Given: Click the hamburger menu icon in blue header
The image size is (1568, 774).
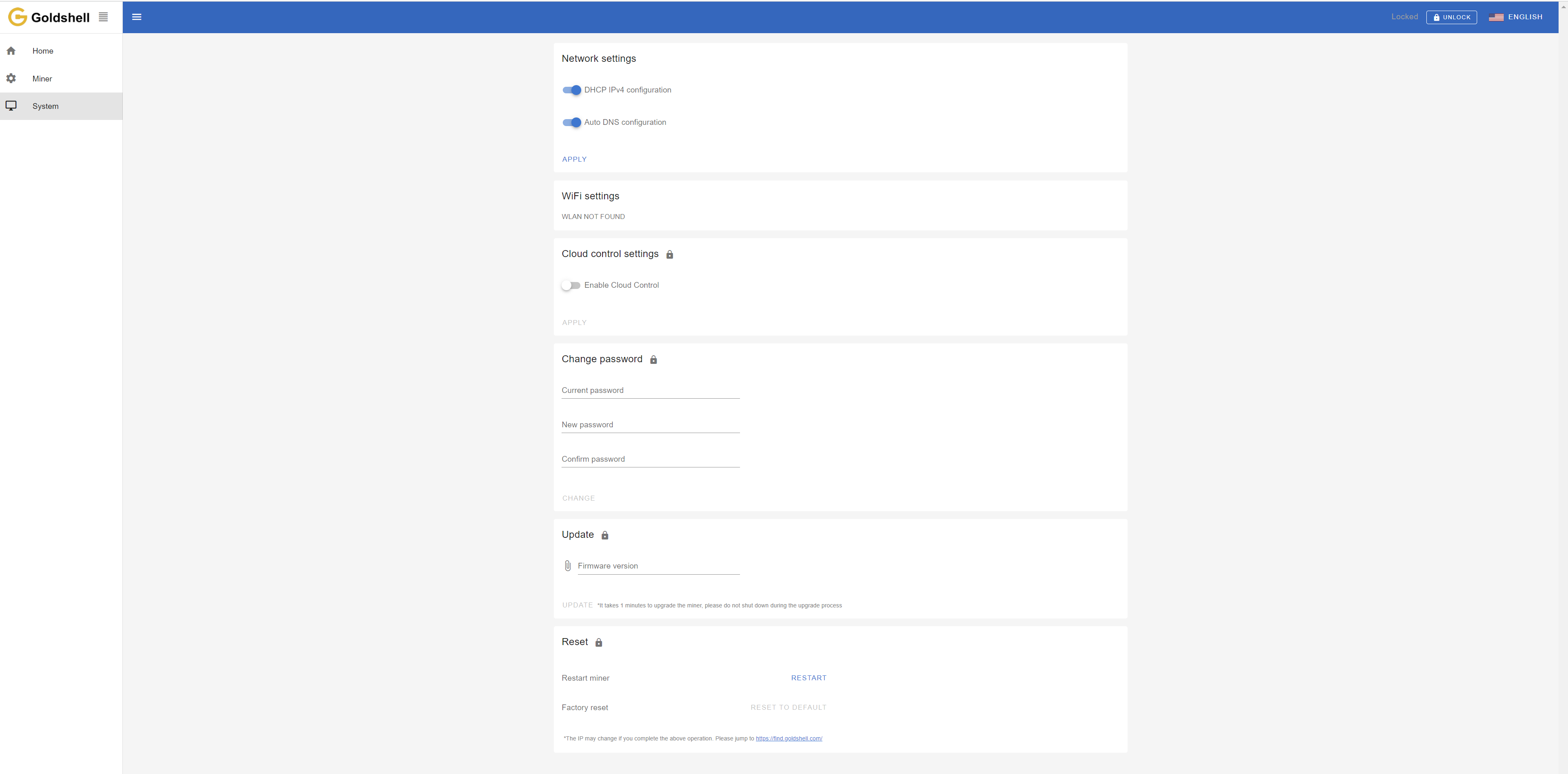Looking at the screenshot, I should [137, 17].
